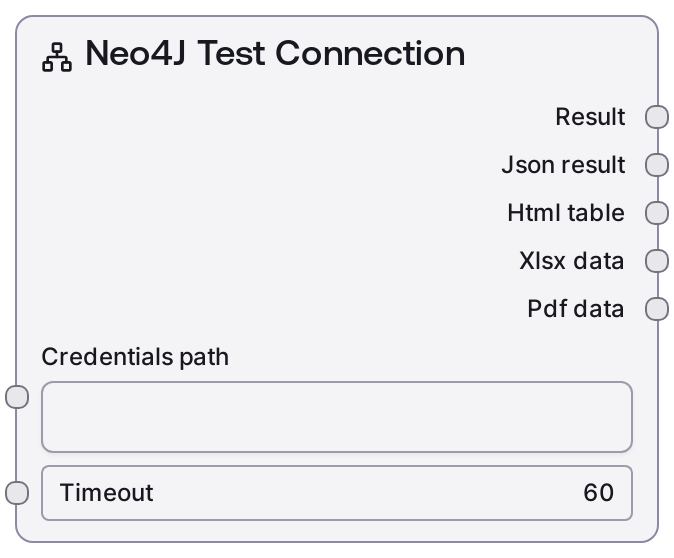This screenshot has height=558, width=674.
Task: Click the Xlsx data output socket
Action: [657, 261]
